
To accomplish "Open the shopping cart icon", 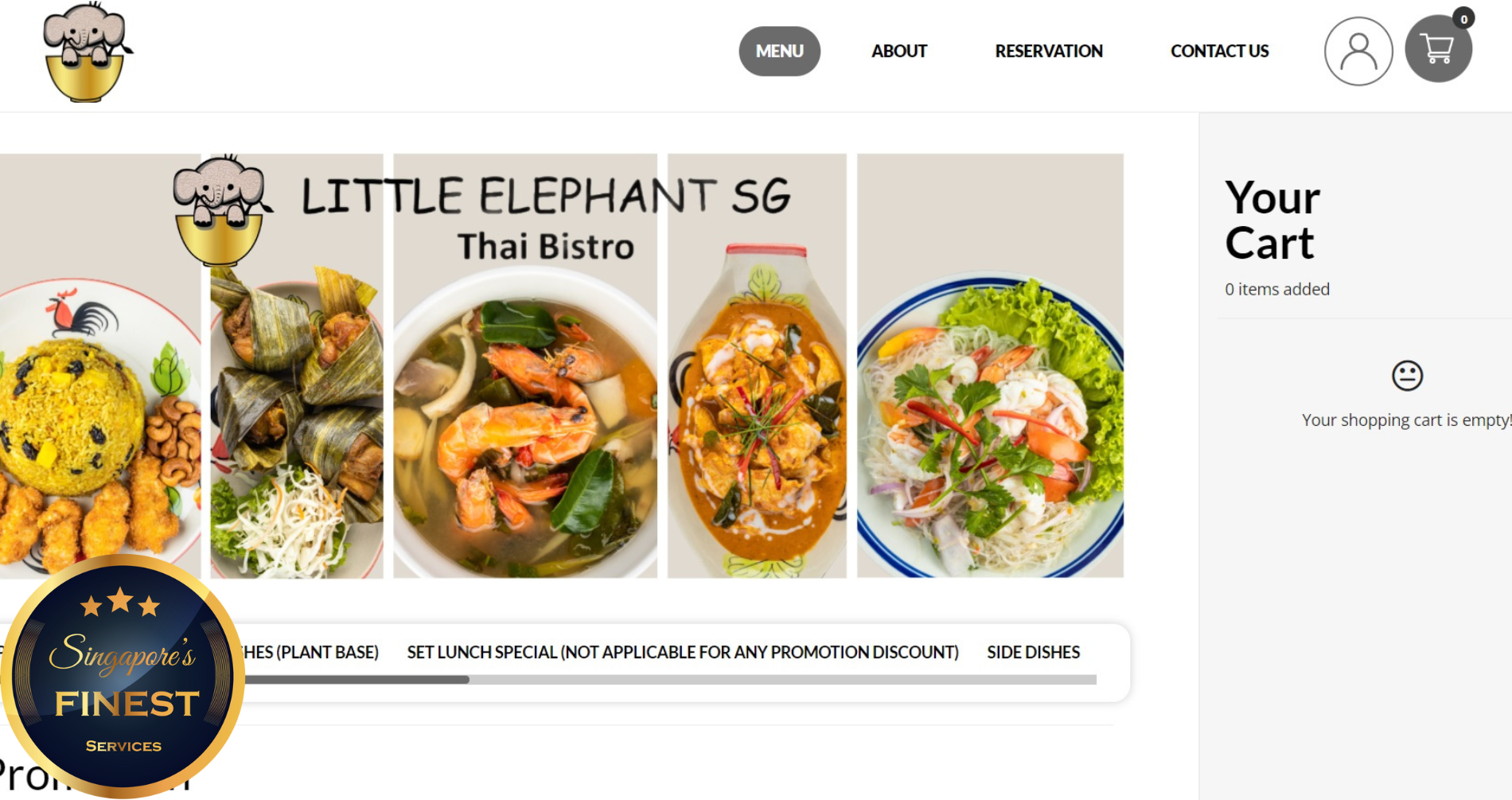I will (x=1438, y=49).
